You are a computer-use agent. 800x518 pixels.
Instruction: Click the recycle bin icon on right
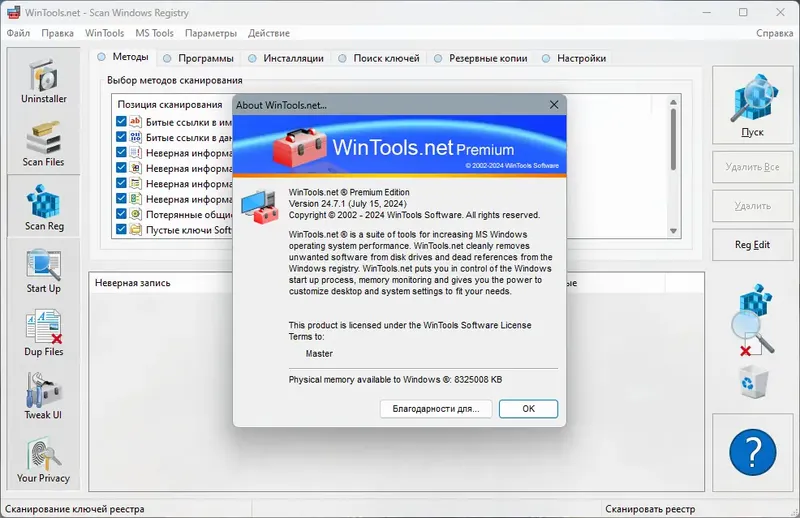753,382
